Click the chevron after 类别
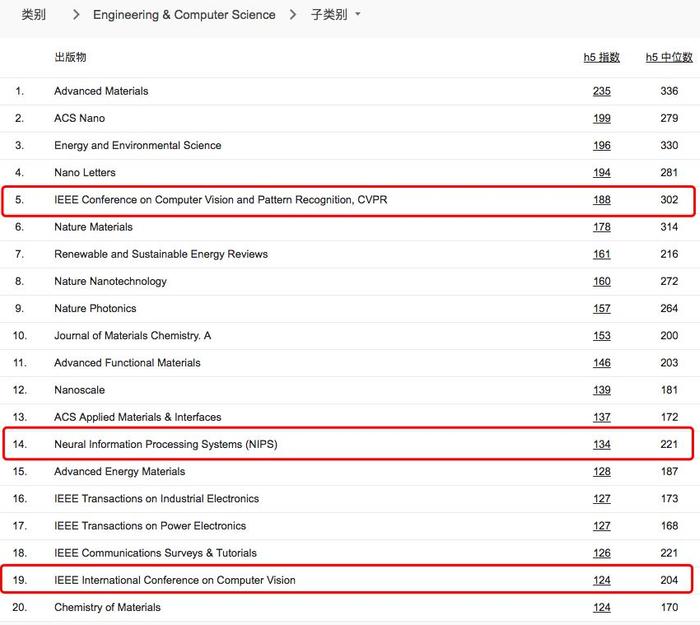Image resolution: width=700 pixels, height=625 pixels. pyautogui.click(x=76, y=15)
